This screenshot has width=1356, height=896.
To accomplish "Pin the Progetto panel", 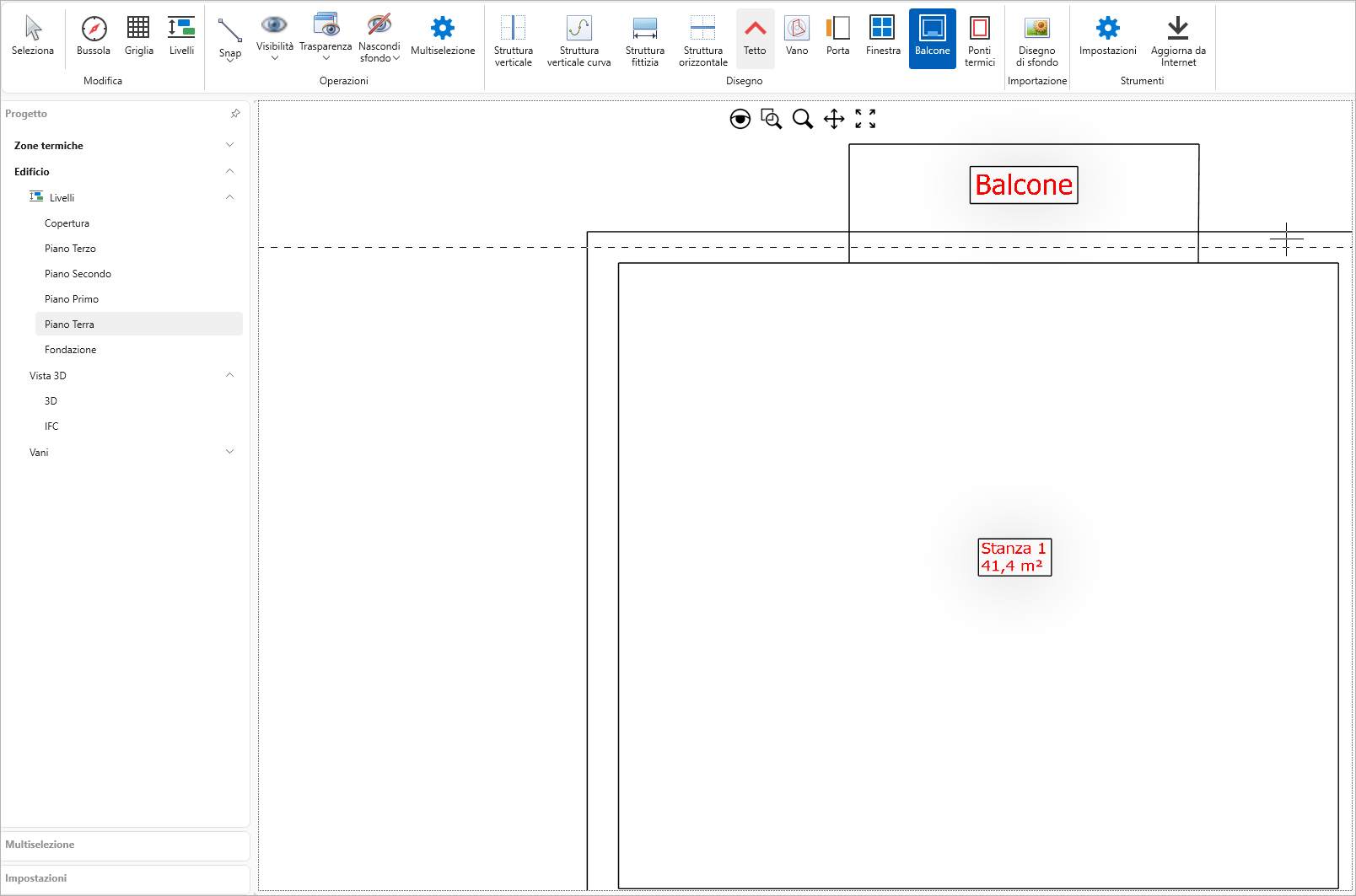I will [x=235, y=114].
